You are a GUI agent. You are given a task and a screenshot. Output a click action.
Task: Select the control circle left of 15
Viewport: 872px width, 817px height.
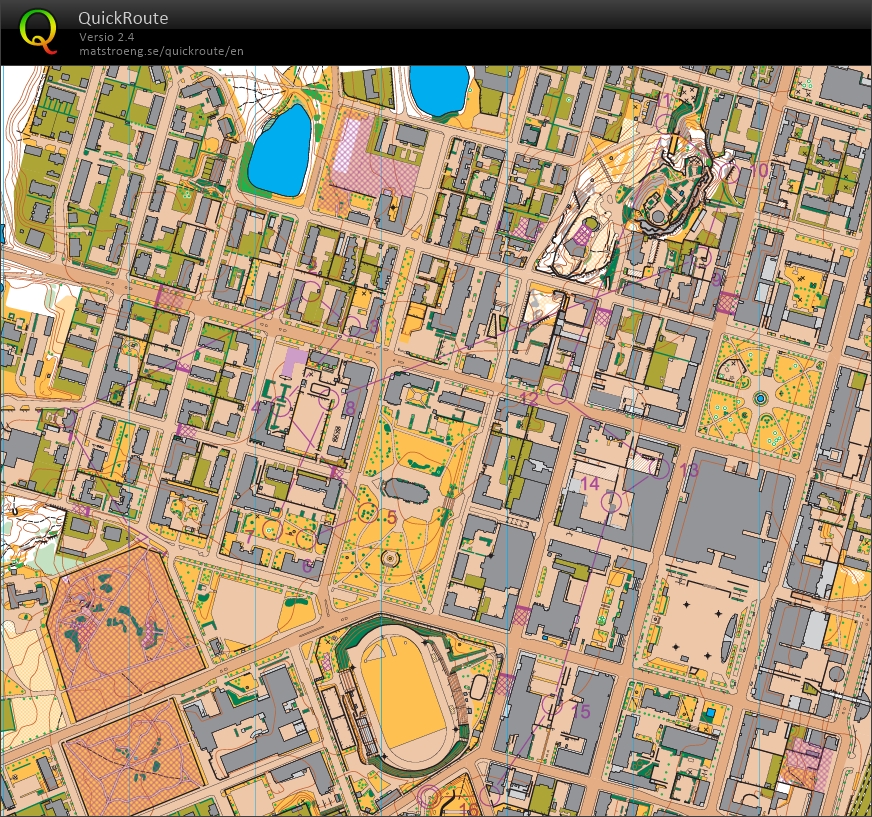[x=552, y=704]
